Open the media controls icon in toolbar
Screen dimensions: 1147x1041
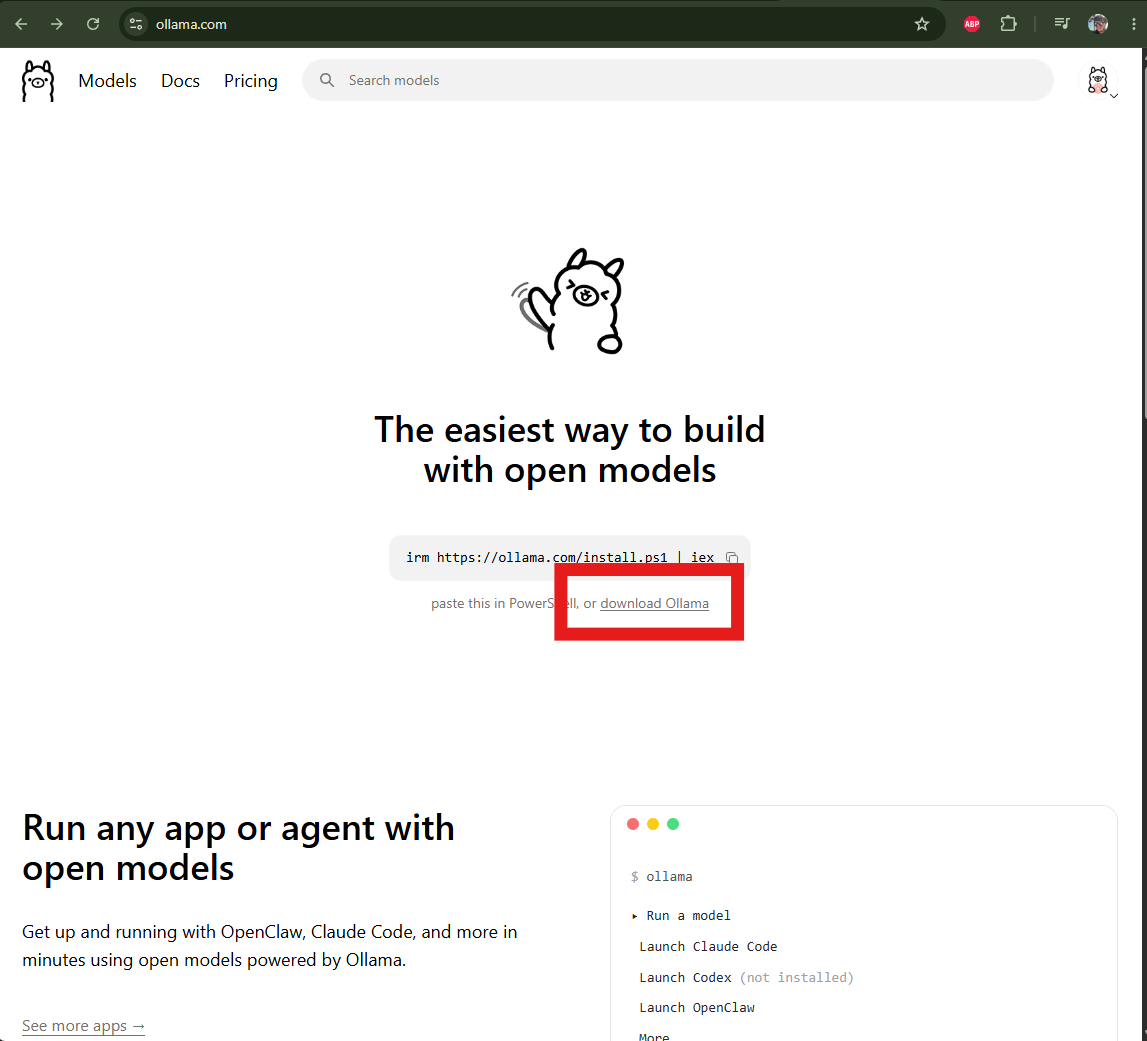(1061, 24)
